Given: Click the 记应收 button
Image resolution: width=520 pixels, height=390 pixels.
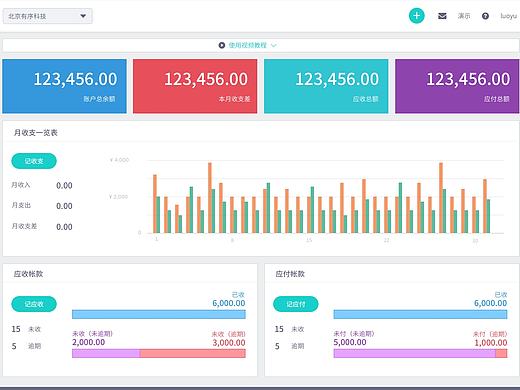Looking at the screenshot, I should pyautogui.click(x=34, y=304).
